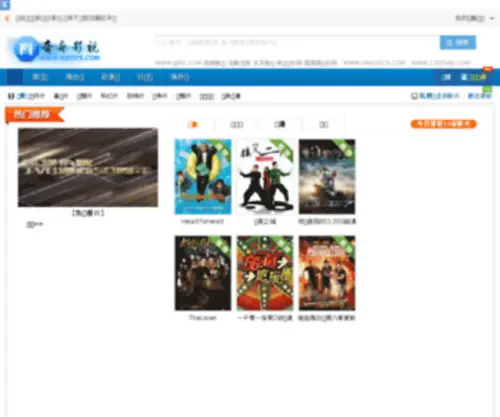Select the active orange tab above posters
500x417 pixels.
click(x=193, y=125)
